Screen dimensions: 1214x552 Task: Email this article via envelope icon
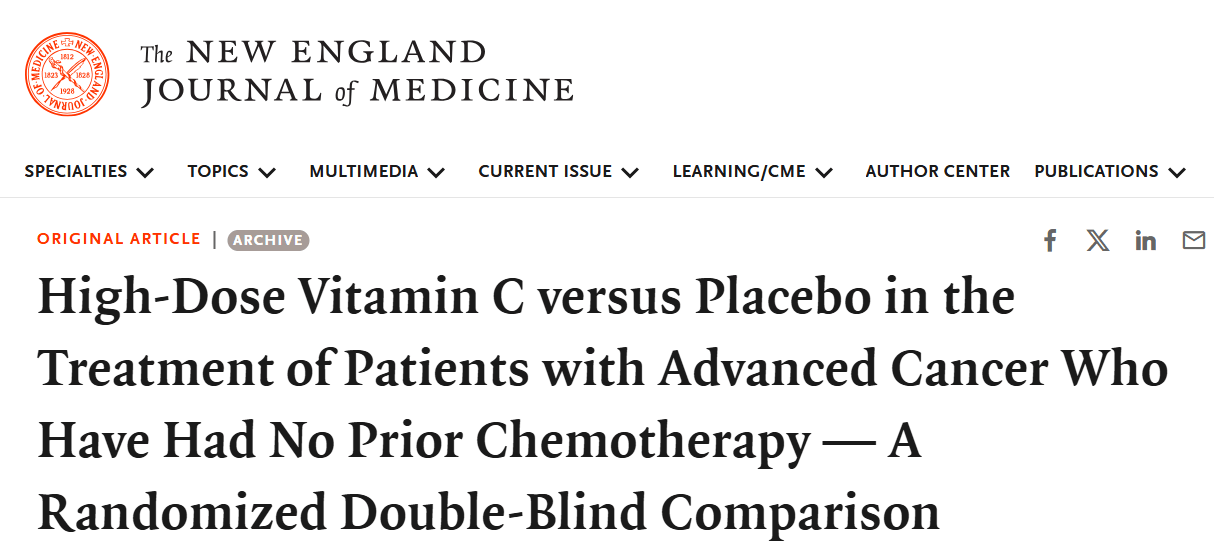(x=1194, y=240)
